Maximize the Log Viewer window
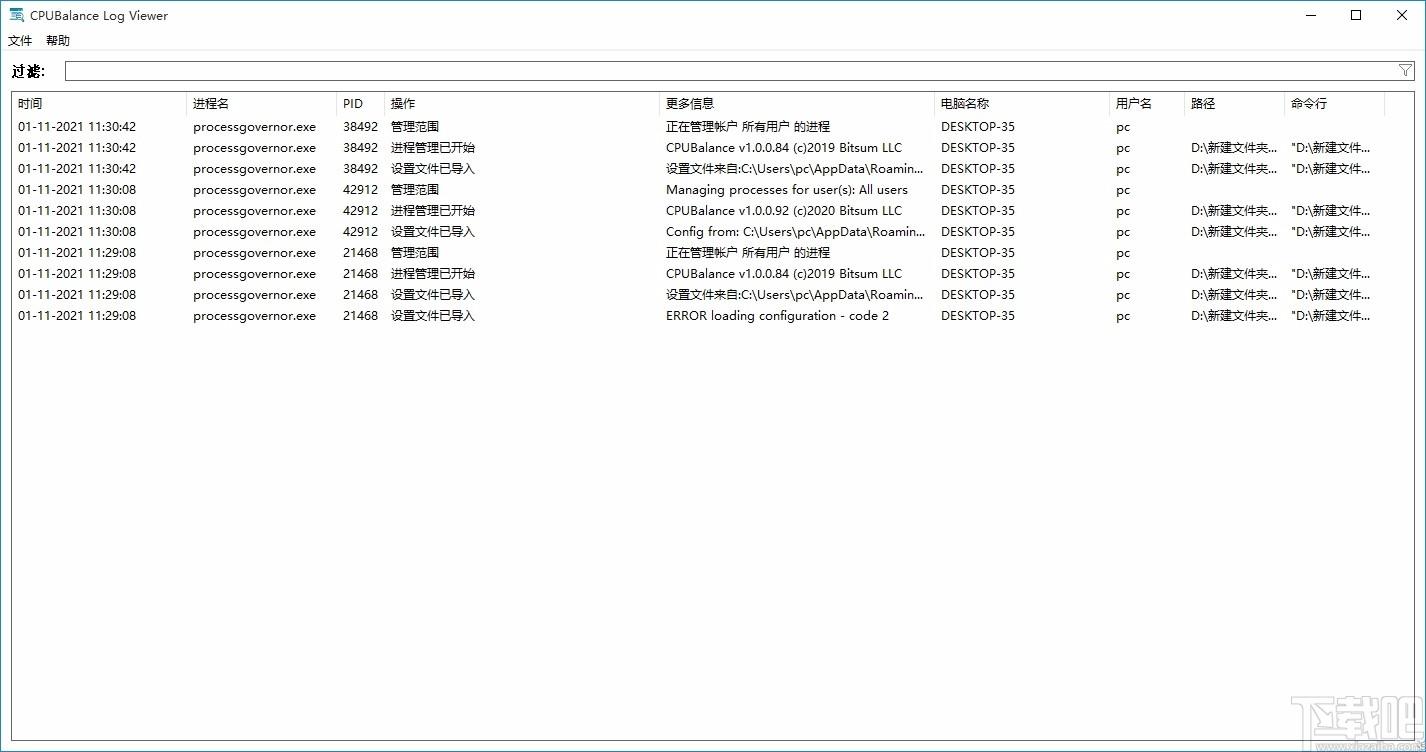Screen dimensions: 1426x752 click(x=1356, y=15)
